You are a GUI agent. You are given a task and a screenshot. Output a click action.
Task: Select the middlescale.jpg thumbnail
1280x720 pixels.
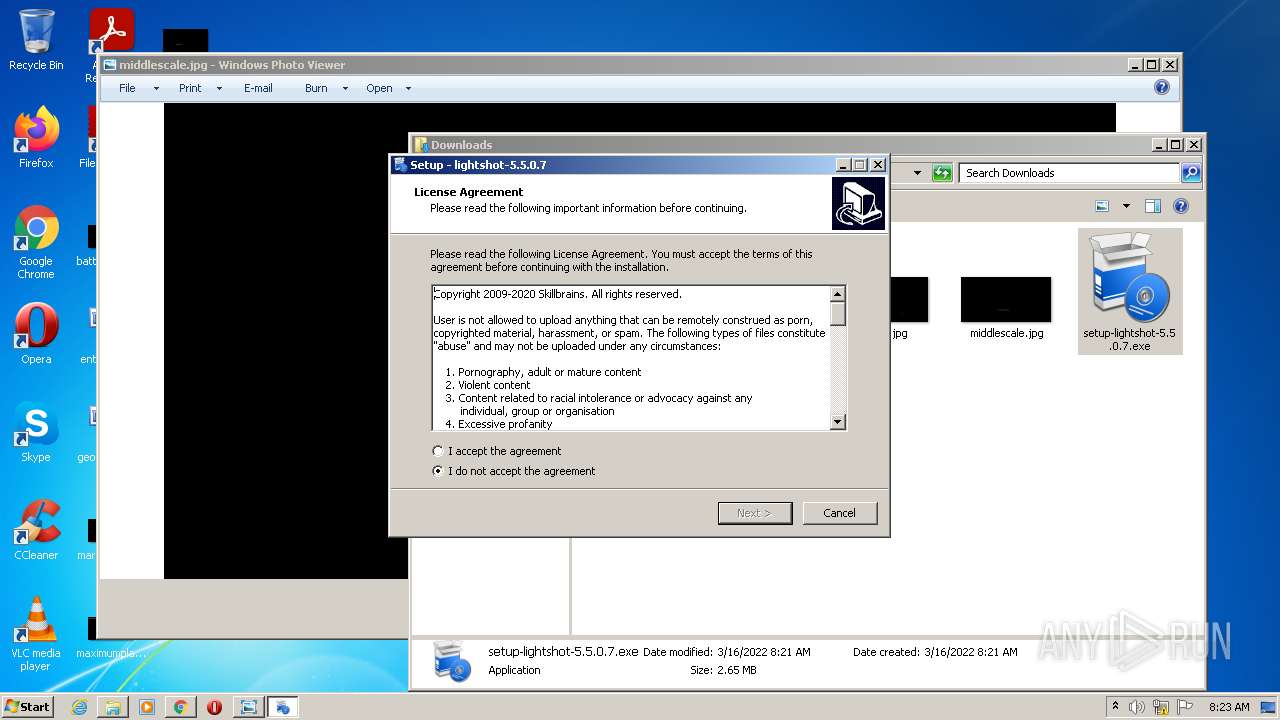1006,300
